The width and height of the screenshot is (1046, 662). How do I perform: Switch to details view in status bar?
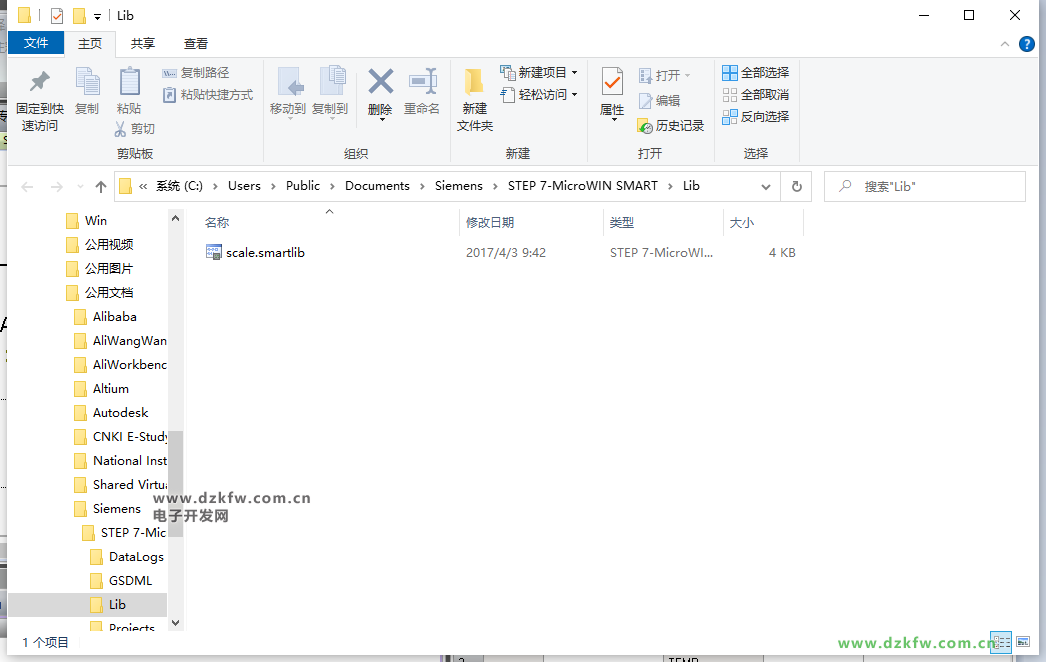point(1000,642)
